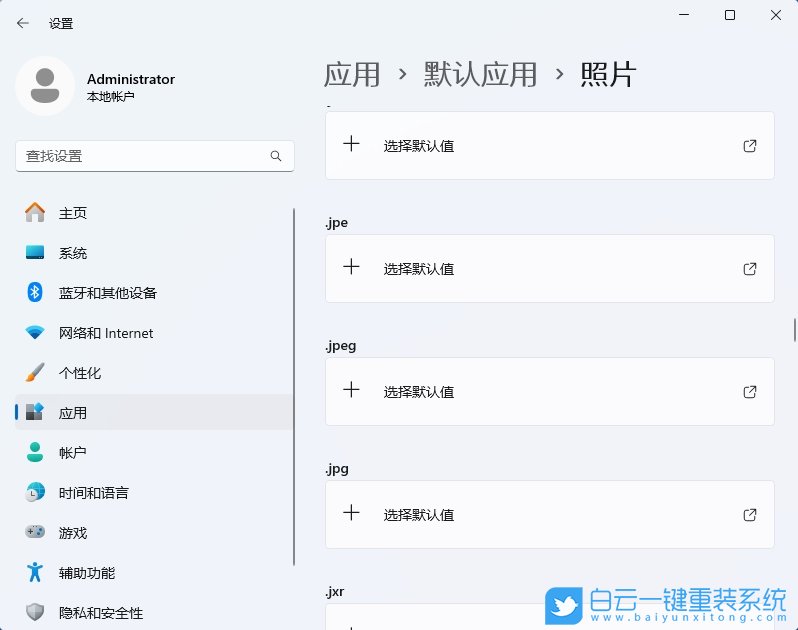
Task: Click the system monitor icon
Action: pyautogui.click(x=35, y=252)
